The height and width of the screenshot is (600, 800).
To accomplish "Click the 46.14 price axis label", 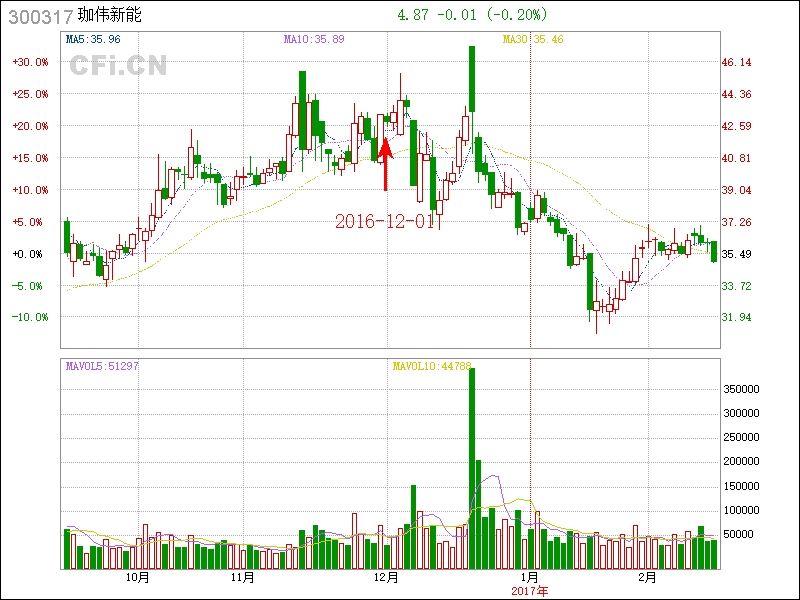I will tap(737, 62).
